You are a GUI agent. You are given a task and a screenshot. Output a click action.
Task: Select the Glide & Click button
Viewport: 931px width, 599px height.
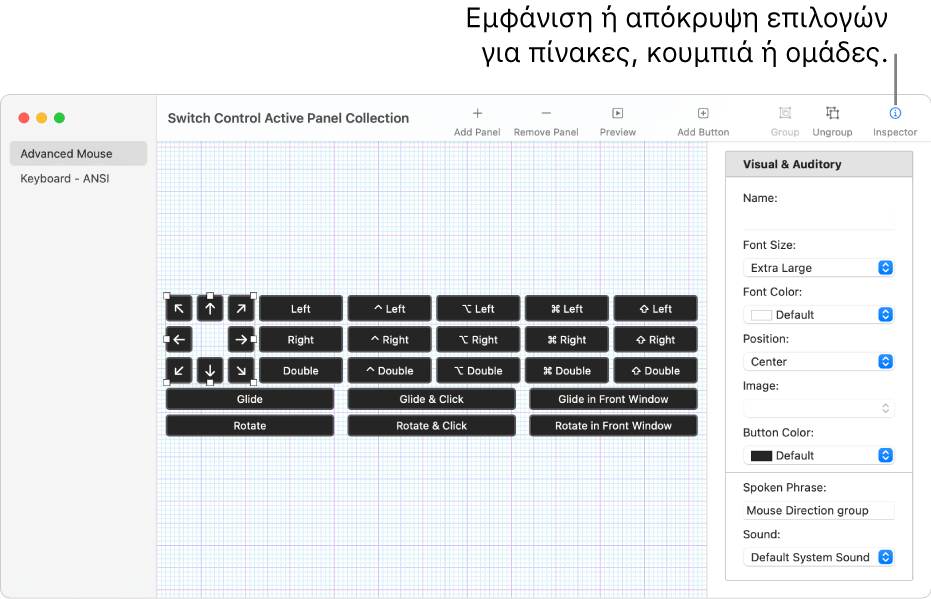click(x=432, y=399)
